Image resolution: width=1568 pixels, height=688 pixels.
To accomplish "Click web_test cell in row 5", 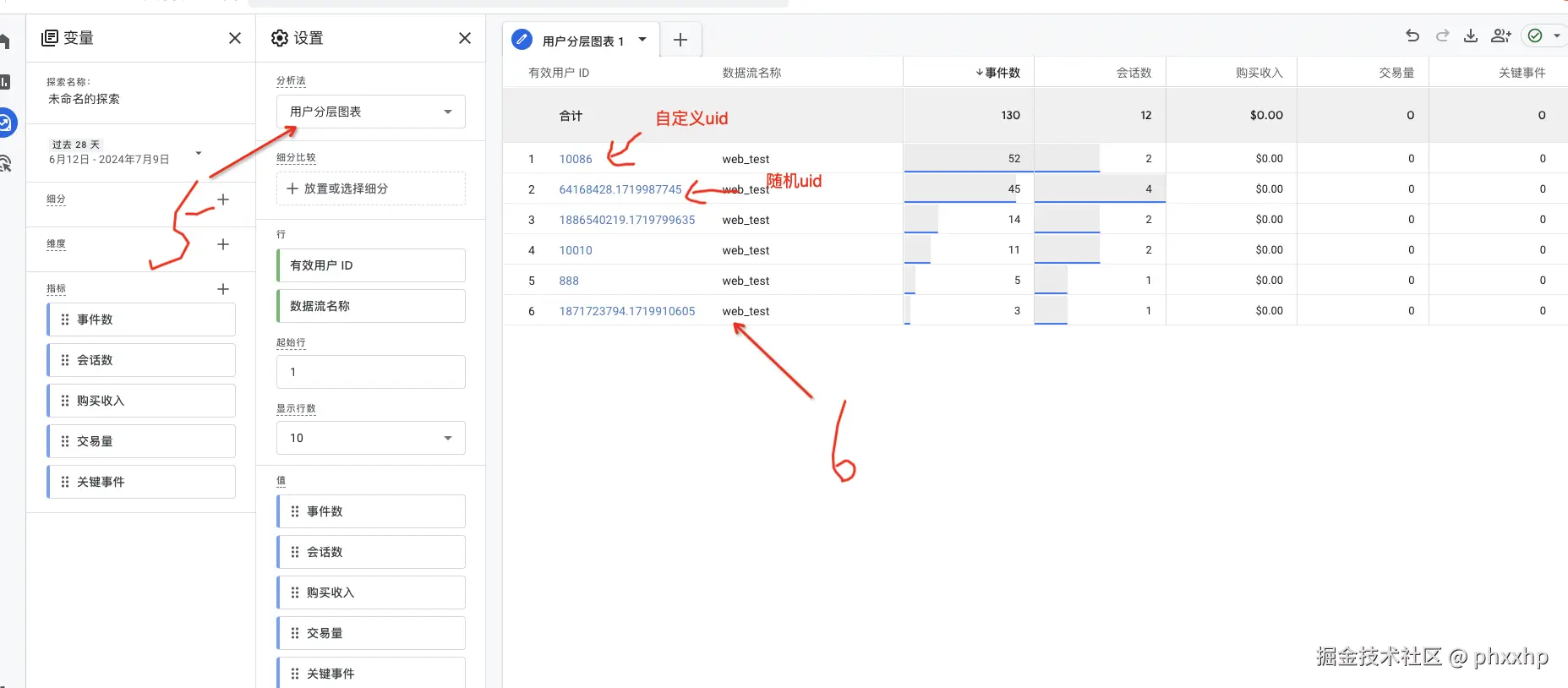I will (746, 281).
